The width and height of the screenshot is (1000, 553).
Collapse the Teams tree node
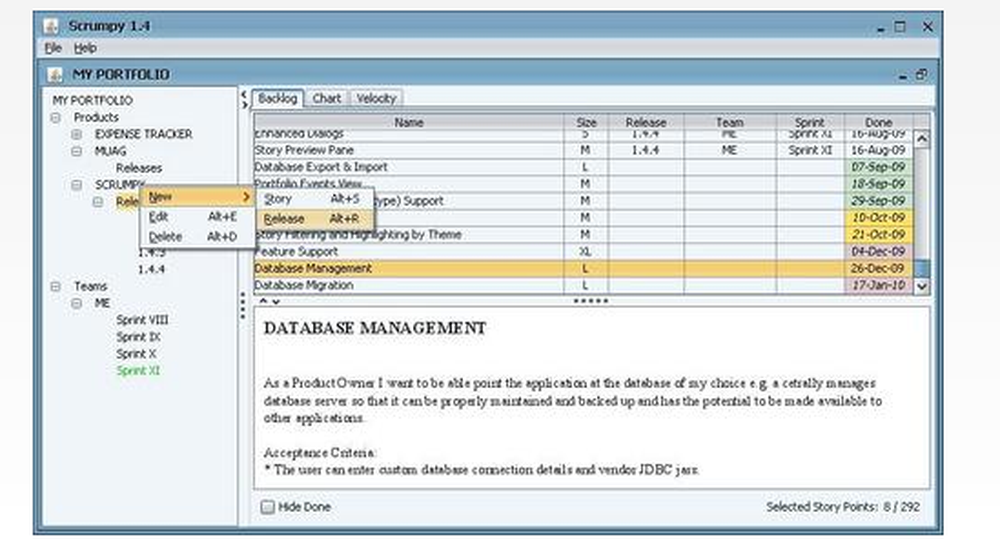[x=55, y=286]
